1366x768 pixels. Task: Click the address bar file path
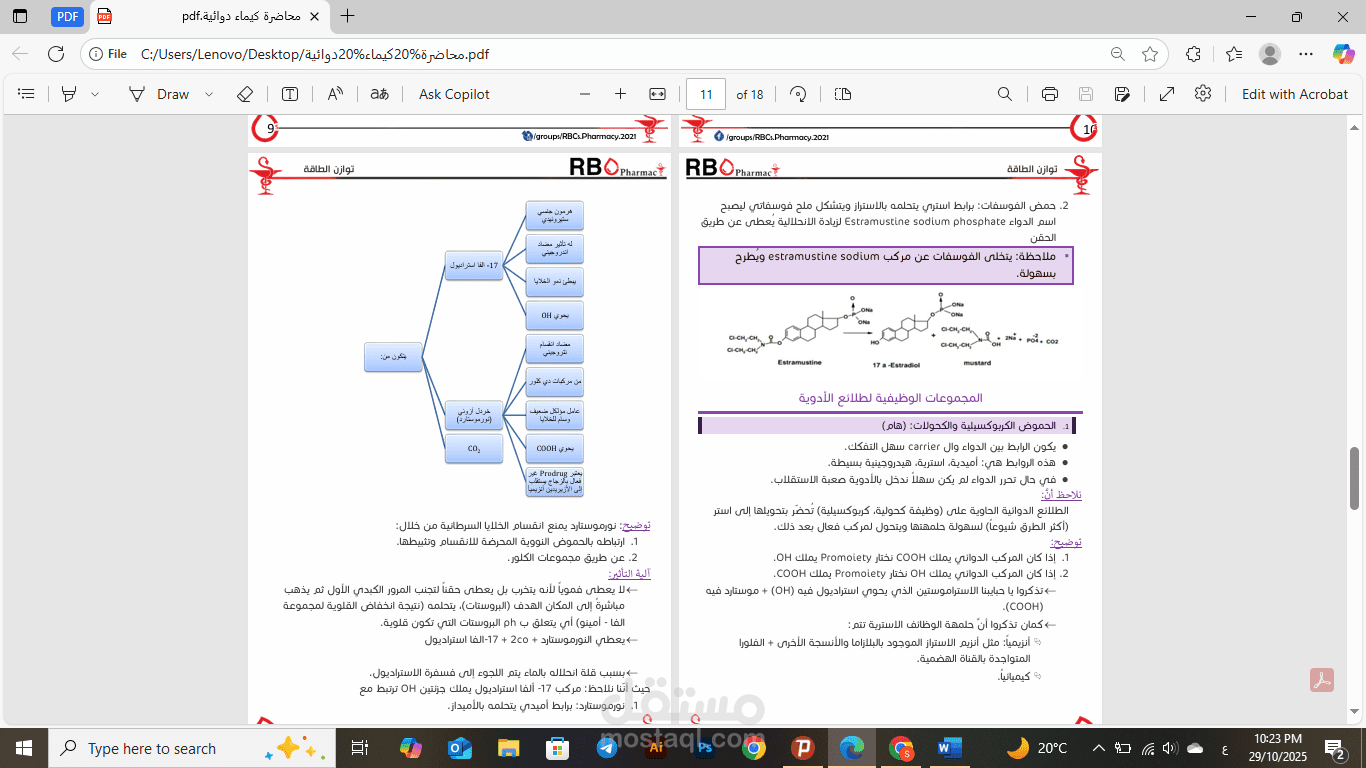click(315, 54)
